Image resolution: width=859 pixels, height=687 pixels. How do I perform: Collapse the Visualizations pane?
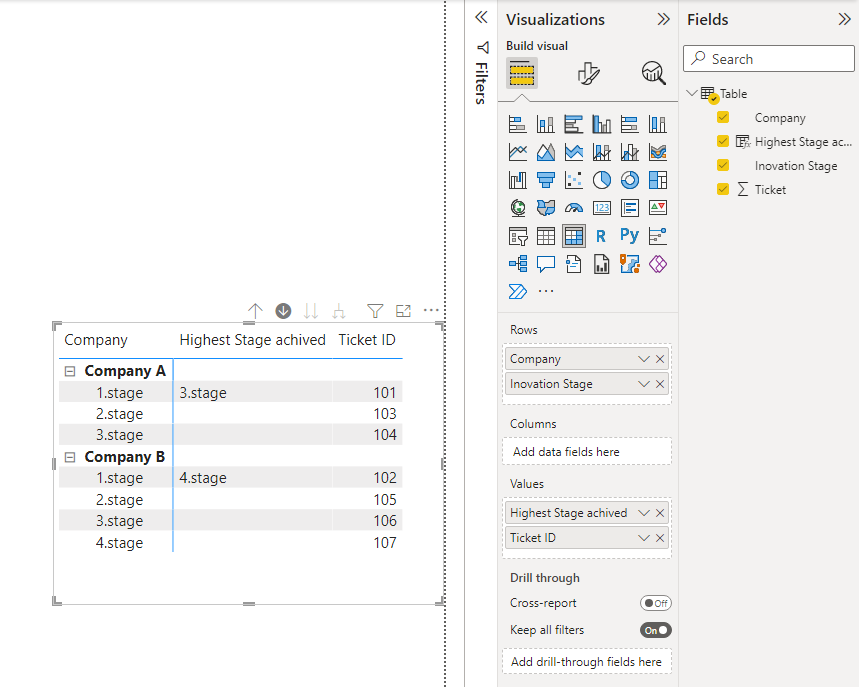point(663,19)
